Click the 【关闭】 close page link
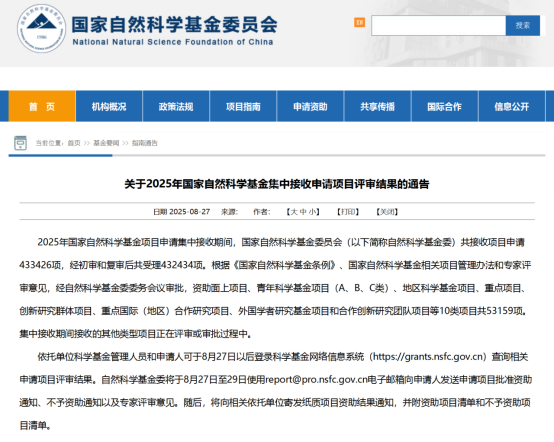The width and height of the screenshot is (554, 442). (387, 212)
